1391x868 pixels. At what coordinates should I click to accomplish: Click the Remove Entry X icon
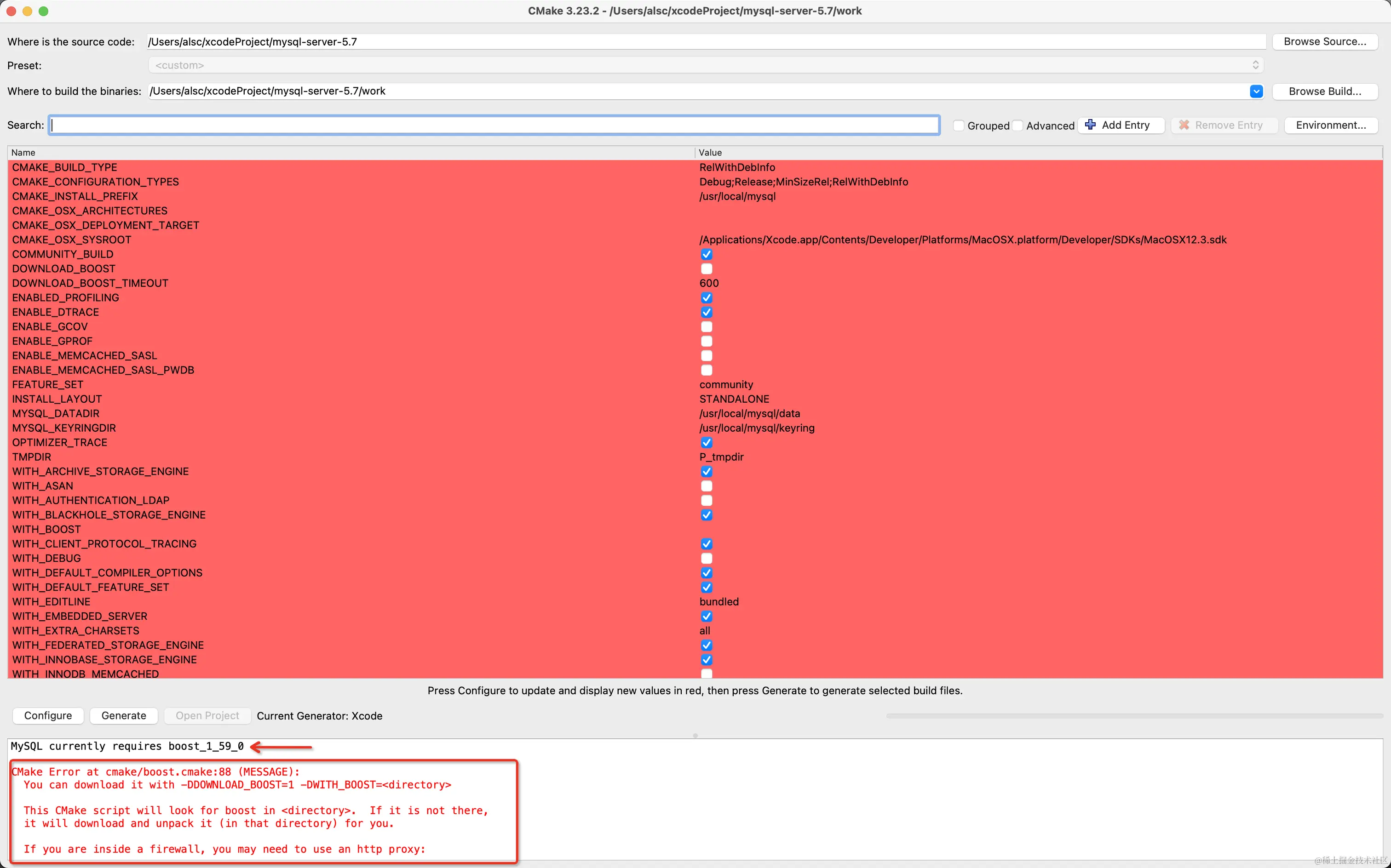[1184, 125]
